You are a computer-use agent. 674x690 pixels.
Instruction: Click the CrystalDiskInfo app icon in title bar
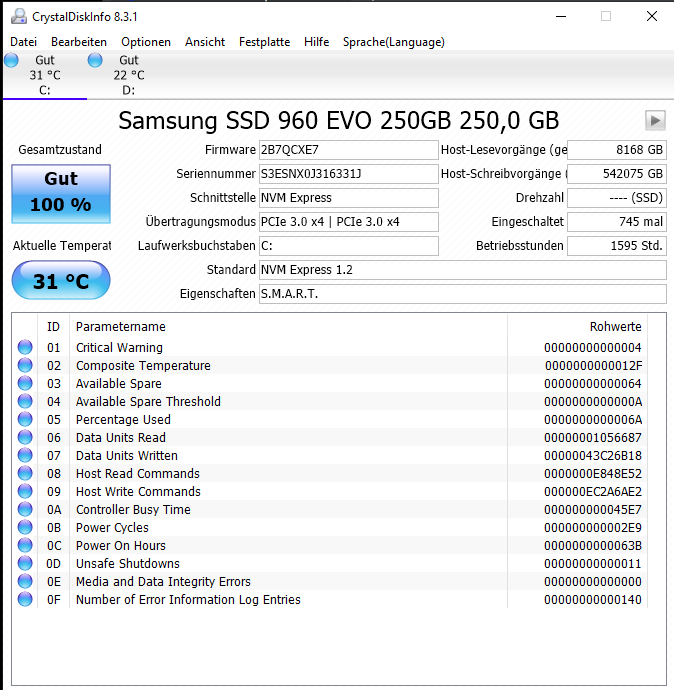[x=19, y=17]
